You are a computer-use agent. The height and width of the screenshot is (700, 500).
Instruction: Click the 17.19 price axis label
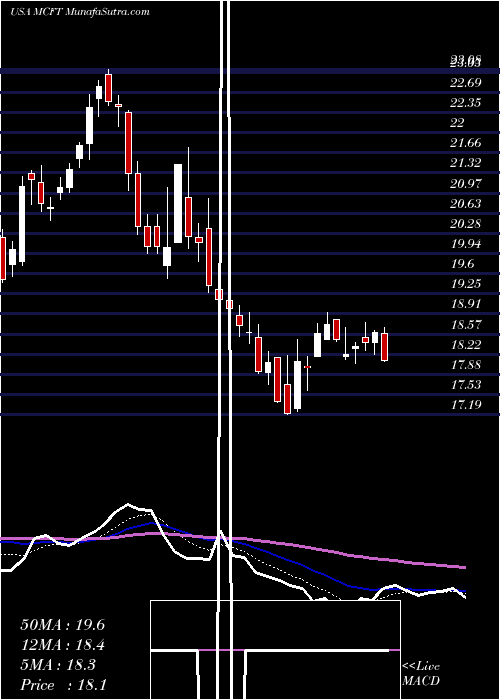click(x=466, y=405)
